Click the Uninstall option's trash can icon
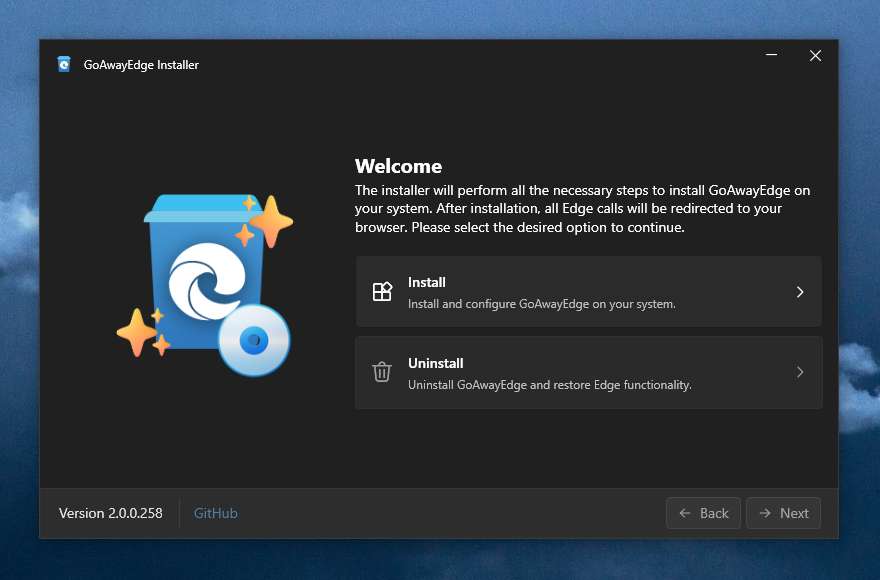880x580 pixels. (382, 372)
